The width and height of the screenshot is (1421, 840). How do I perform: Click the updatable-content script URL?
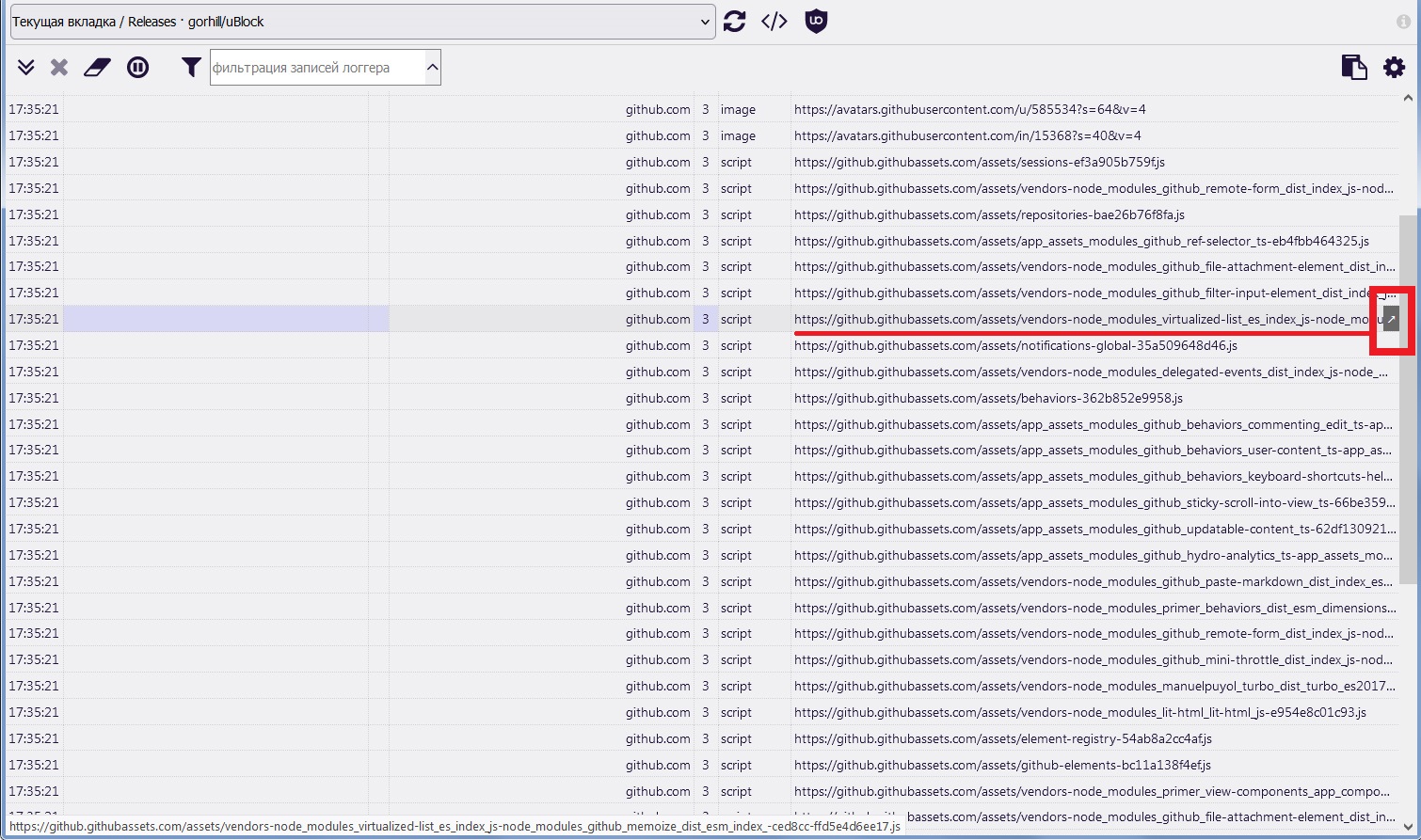tap(1094, 529)
